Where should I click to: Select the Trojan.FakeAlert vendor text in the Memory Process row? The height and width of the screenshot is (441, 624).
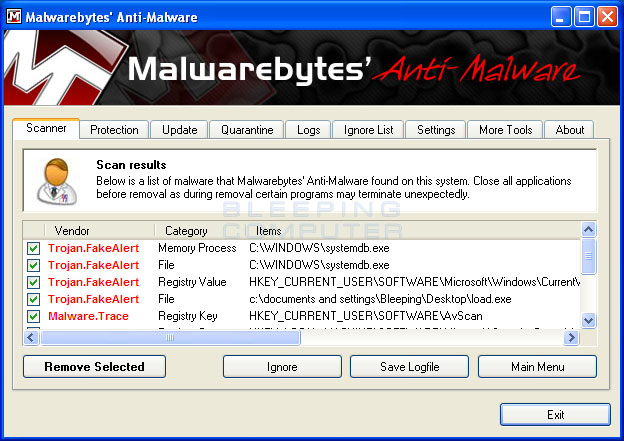tap(94, 248)
